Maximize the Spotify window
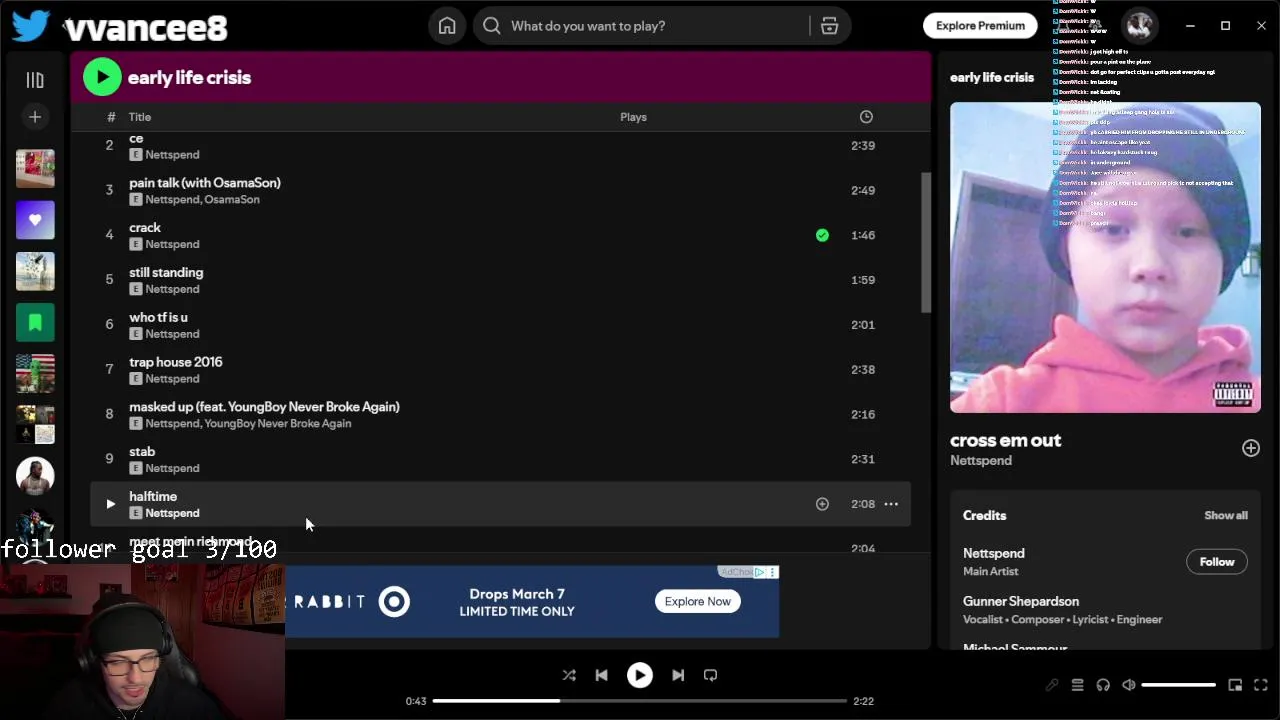Viewport: 1280px width, 720px height. point(1225,26)
